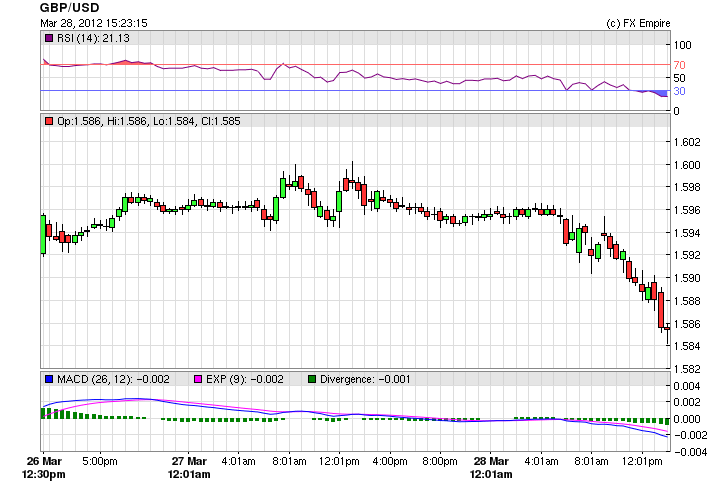710x487 pixels.
Task: Click the 100 label on RSI axis
Action: pyautogui.click(x=682, y=45)
